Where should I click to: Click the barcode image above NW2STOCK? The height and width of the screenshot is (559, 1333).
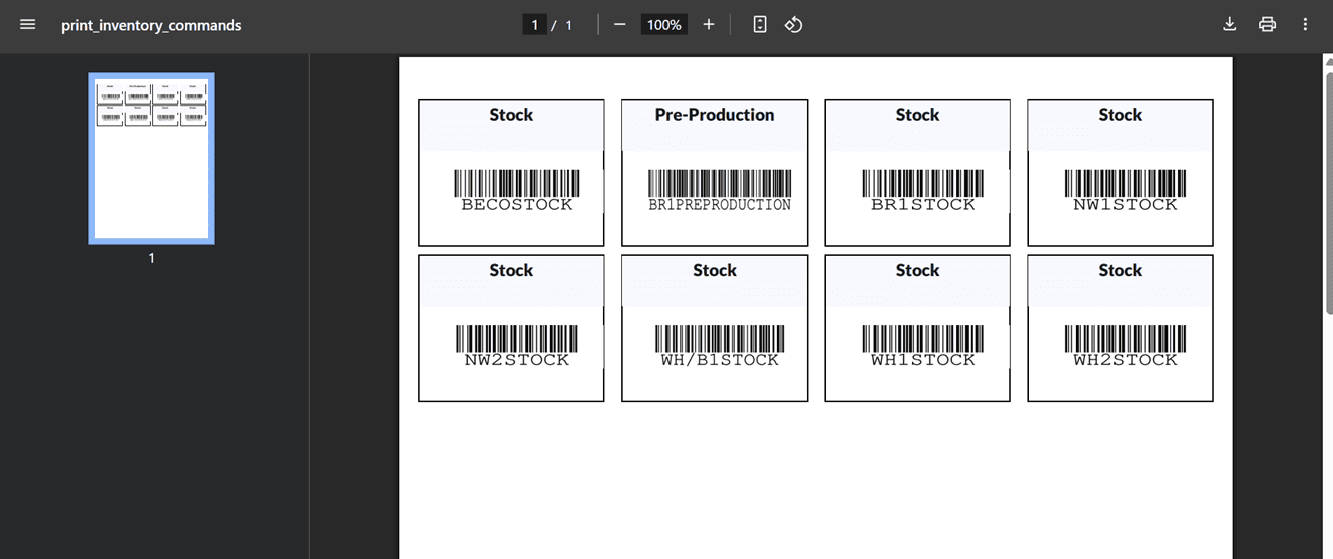pyautogui.click(x=517, y=338)
